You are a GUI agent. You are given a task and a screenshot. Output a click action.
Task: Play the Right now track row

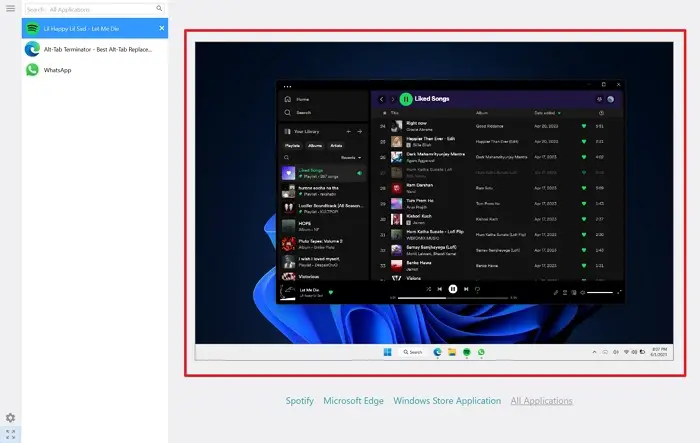click(x=494, y=126)
